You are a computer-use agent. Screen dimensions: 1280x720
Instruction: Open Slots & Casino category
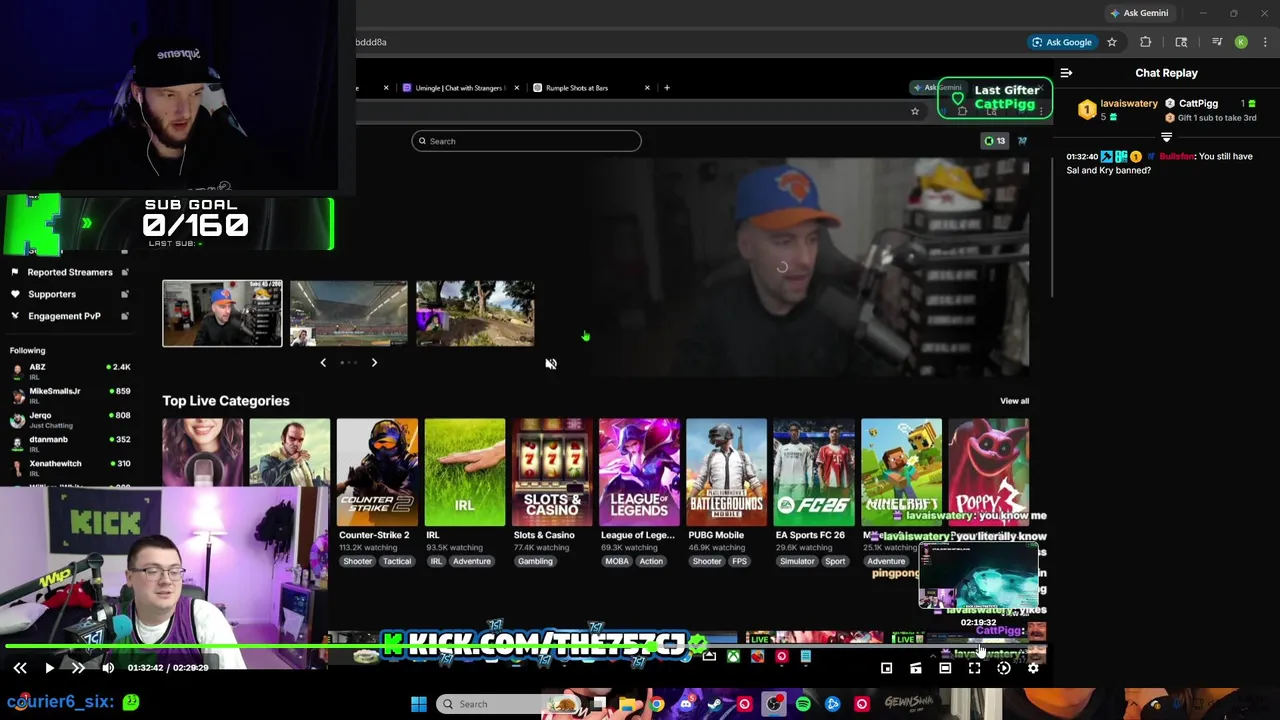(x=552, y=472)
